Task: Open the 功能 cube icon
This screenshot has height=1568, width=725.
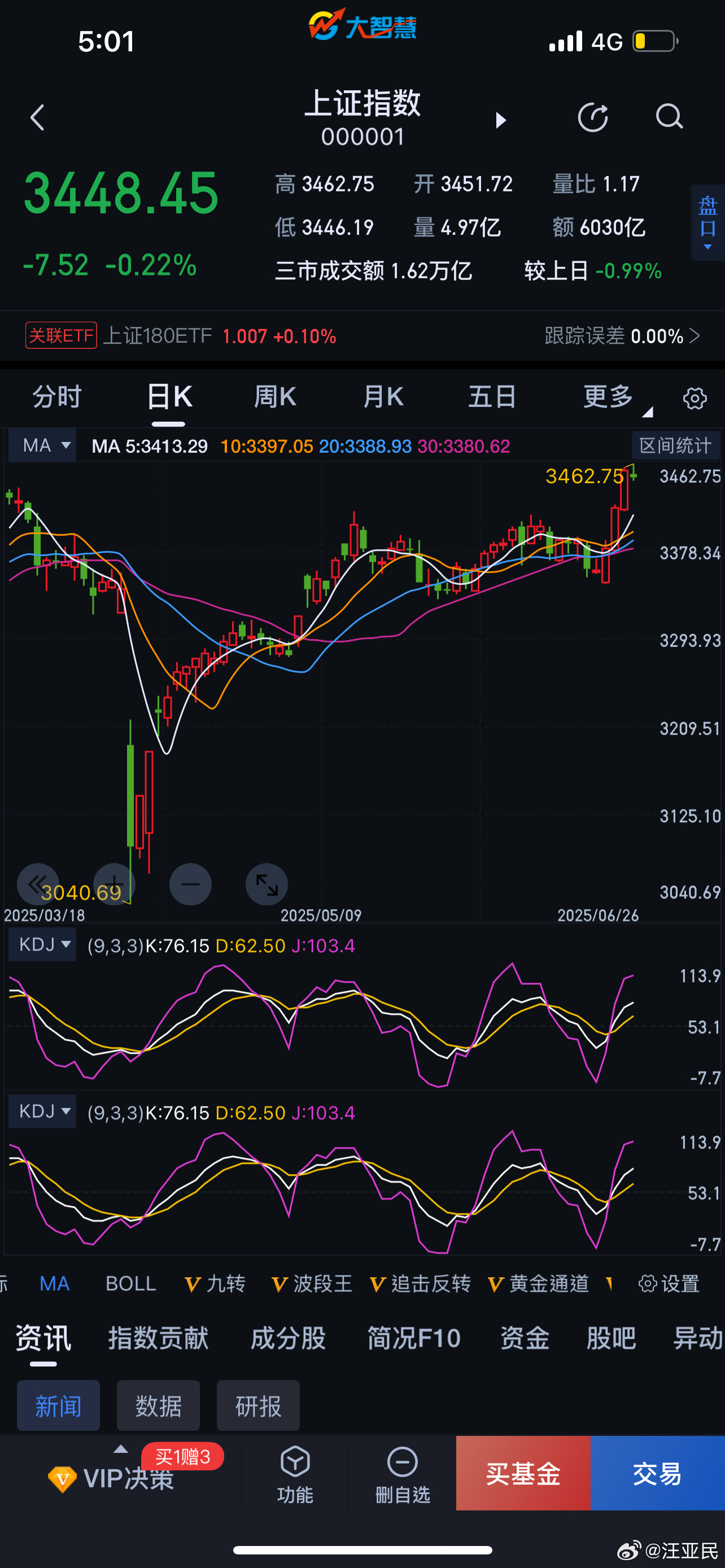Action: [295, 1473]
